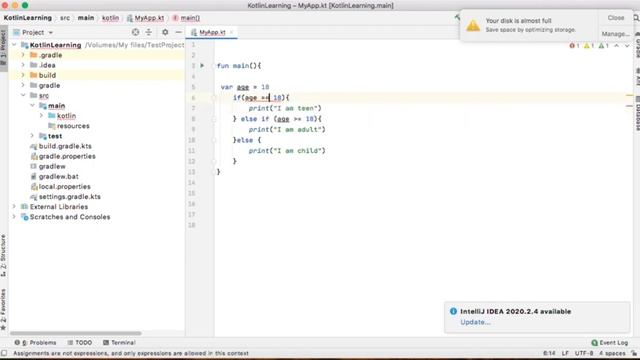The image size is (640, 360).
Task: Open the Ant side tool window
Action: pos(637,77)
